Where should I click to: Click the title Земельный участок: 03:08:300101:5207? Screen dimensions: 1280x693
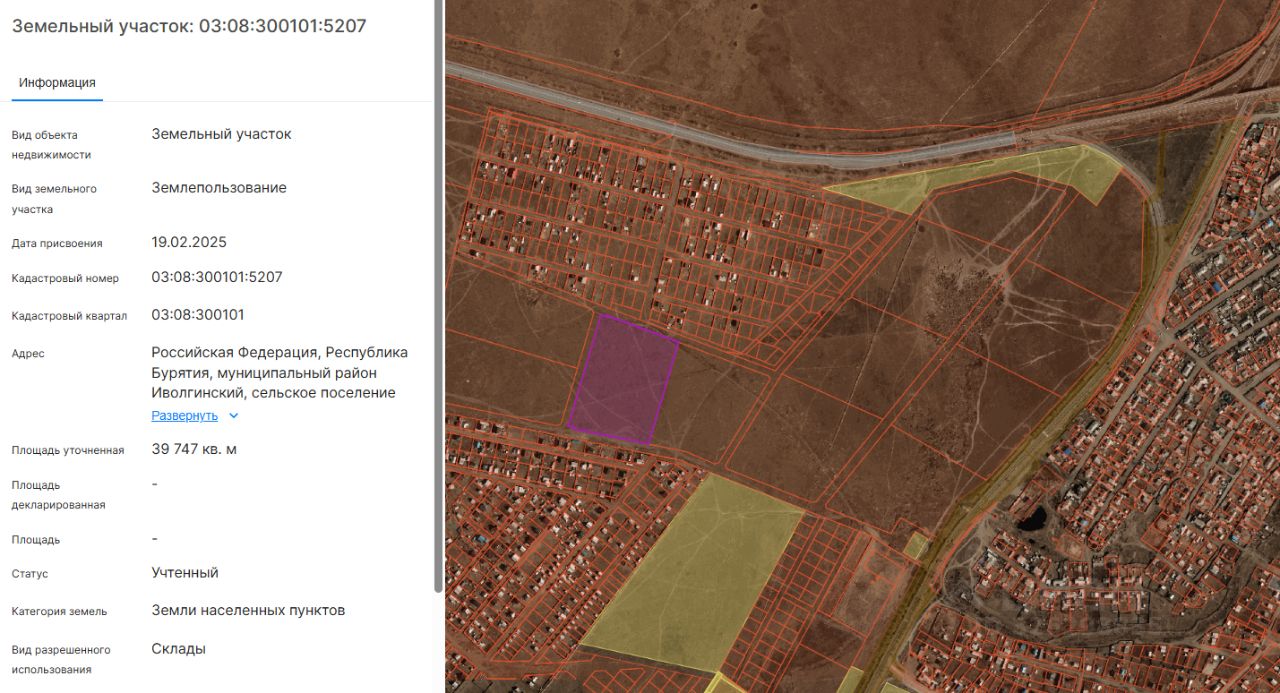[x=189, y=26]
